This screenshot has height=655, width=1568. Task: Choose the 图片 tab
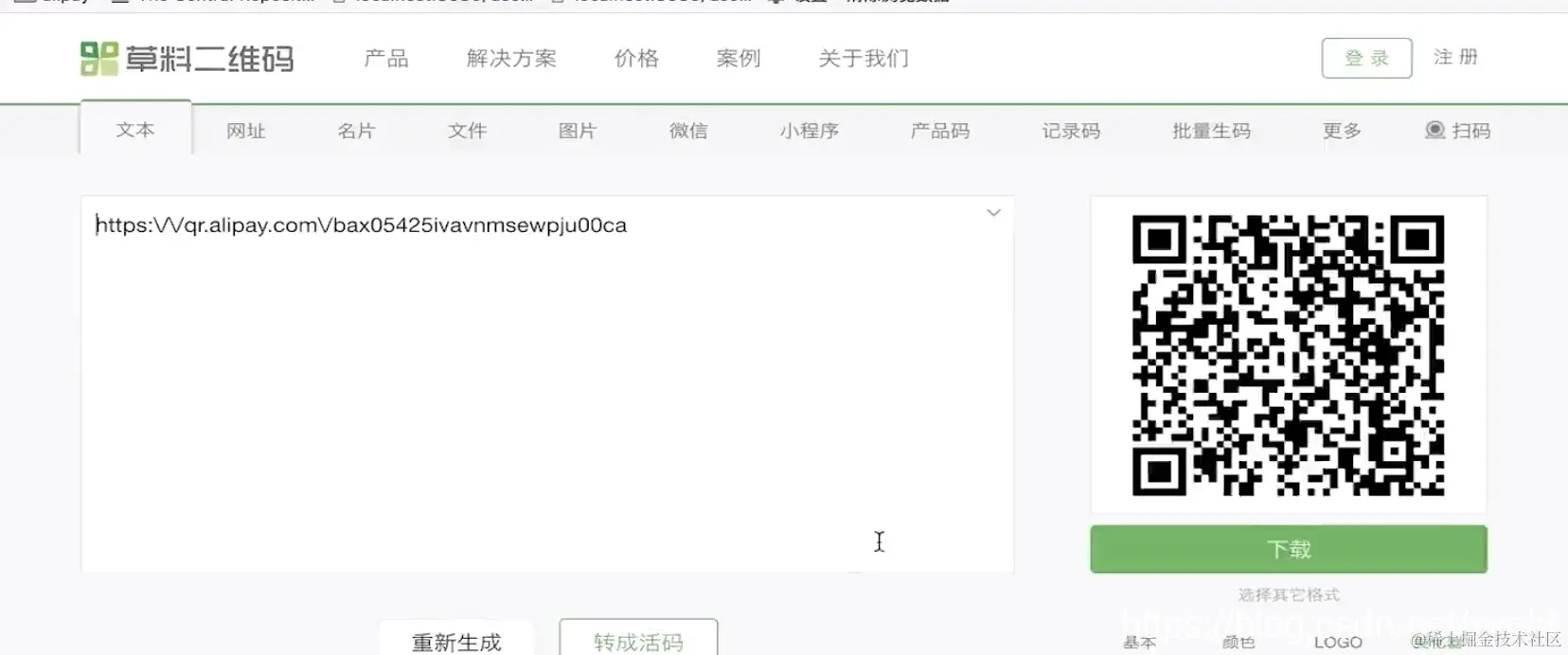[x=578, y=131]
